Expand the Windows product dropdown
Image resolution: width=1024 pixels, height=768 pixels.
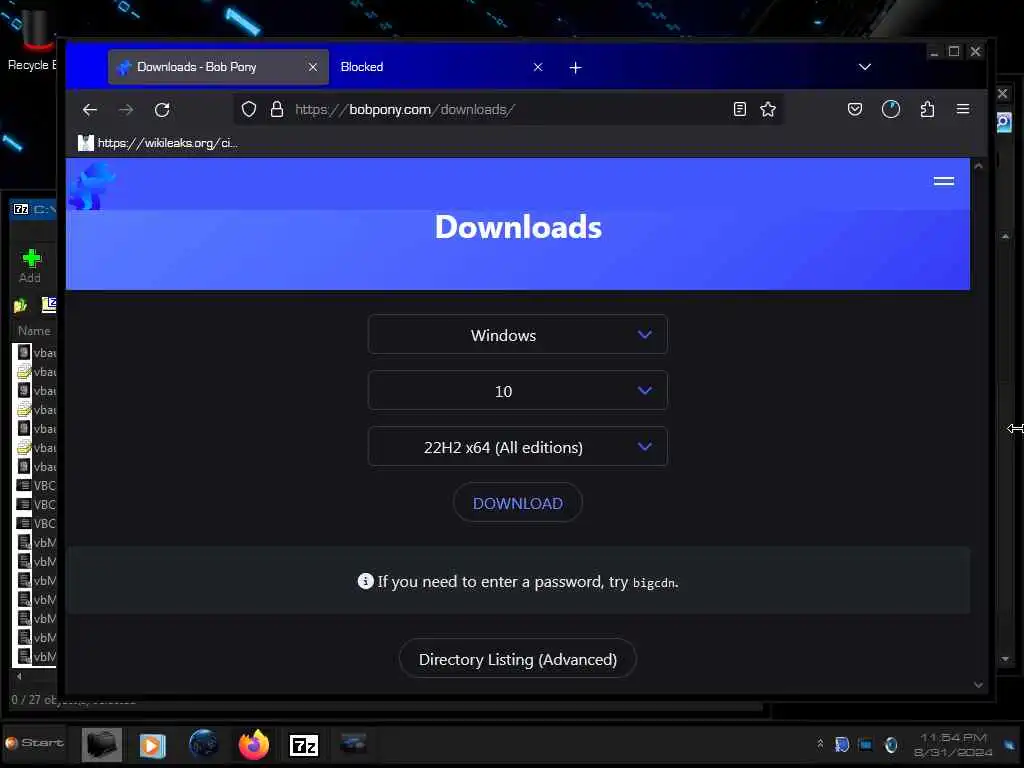(x=517, y=335)
